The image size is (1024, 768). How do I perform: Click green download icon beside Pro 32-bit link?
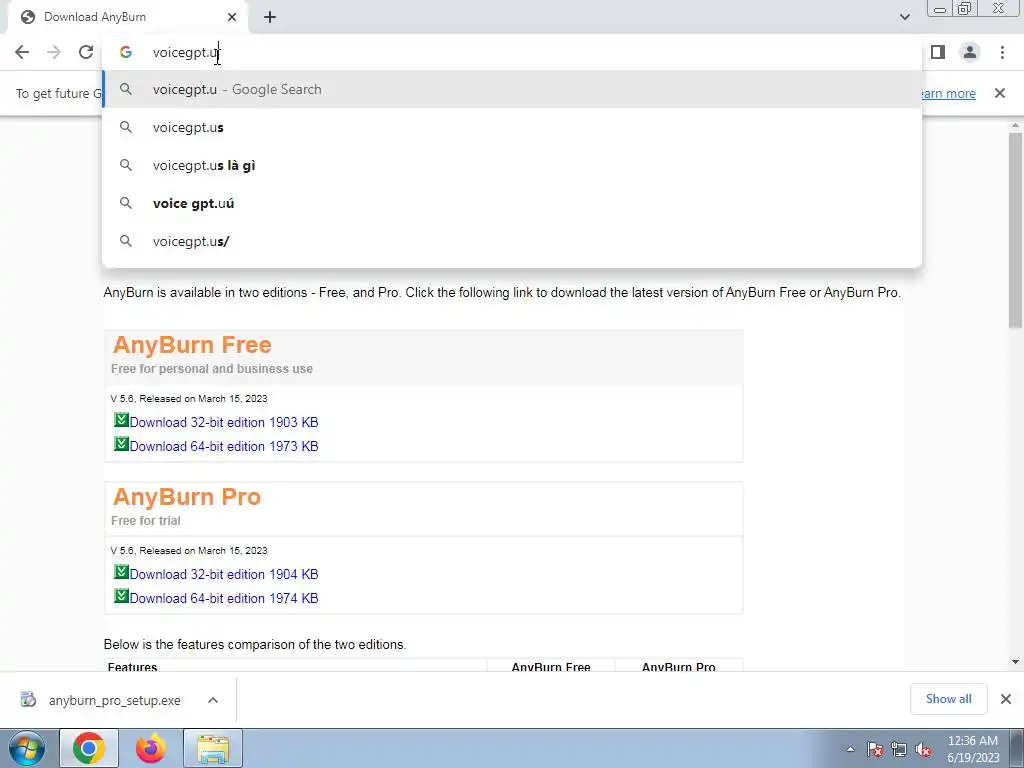tap(121, 572)
